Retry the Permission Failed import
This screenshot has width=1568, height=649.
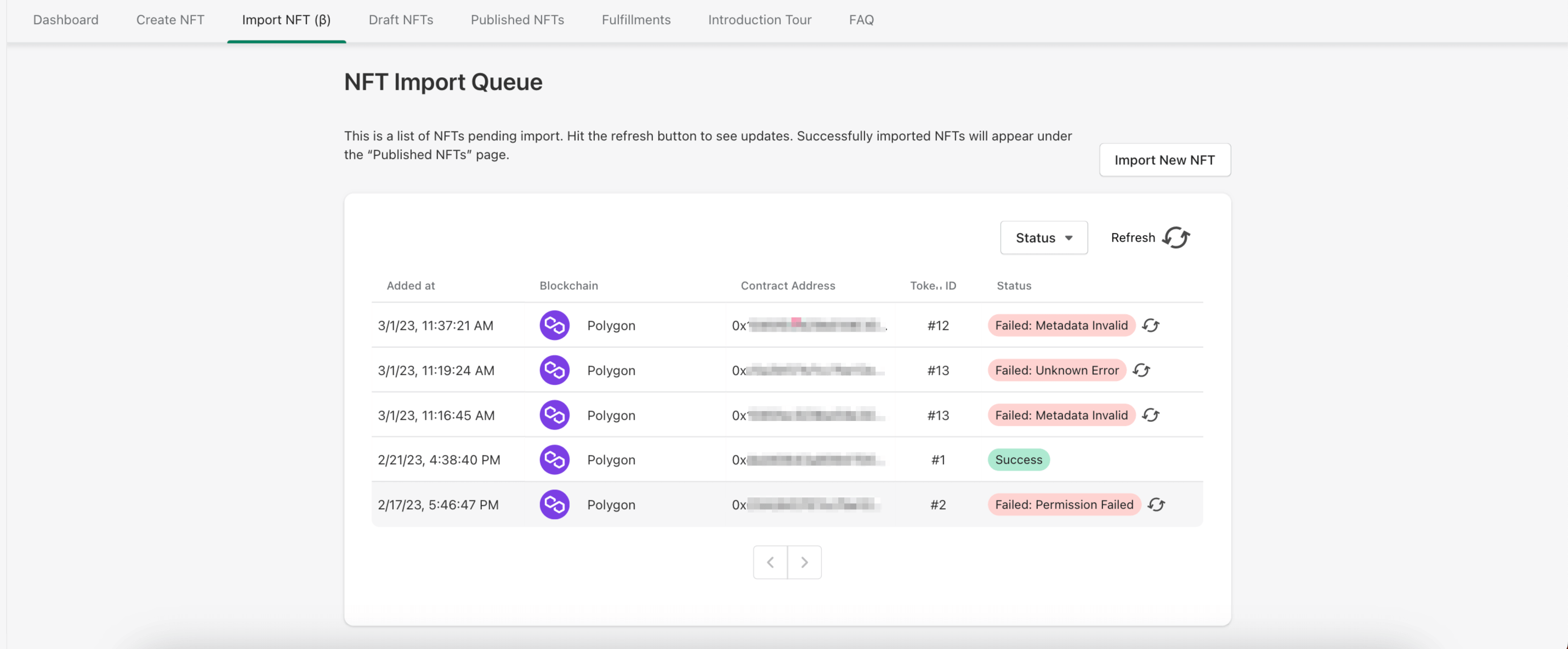click(1156, 505)
